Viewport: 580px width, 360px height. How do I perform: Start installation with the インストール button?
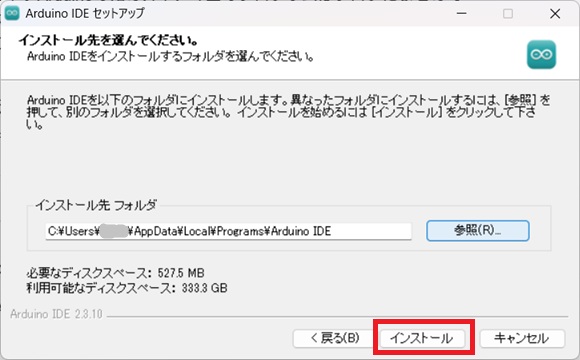[422, 338]
